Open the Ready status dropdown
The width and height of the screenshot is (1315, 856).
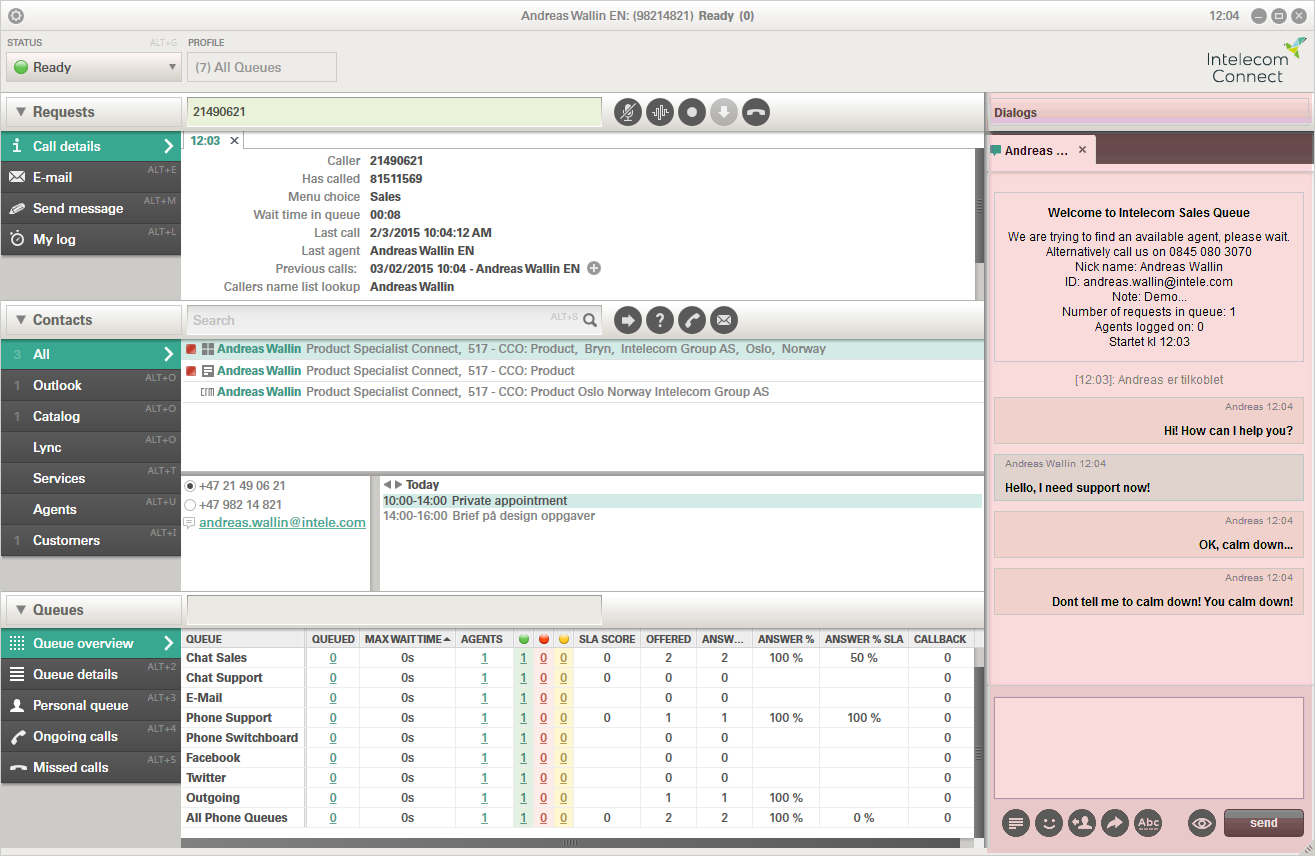click(x=93, y=67)
